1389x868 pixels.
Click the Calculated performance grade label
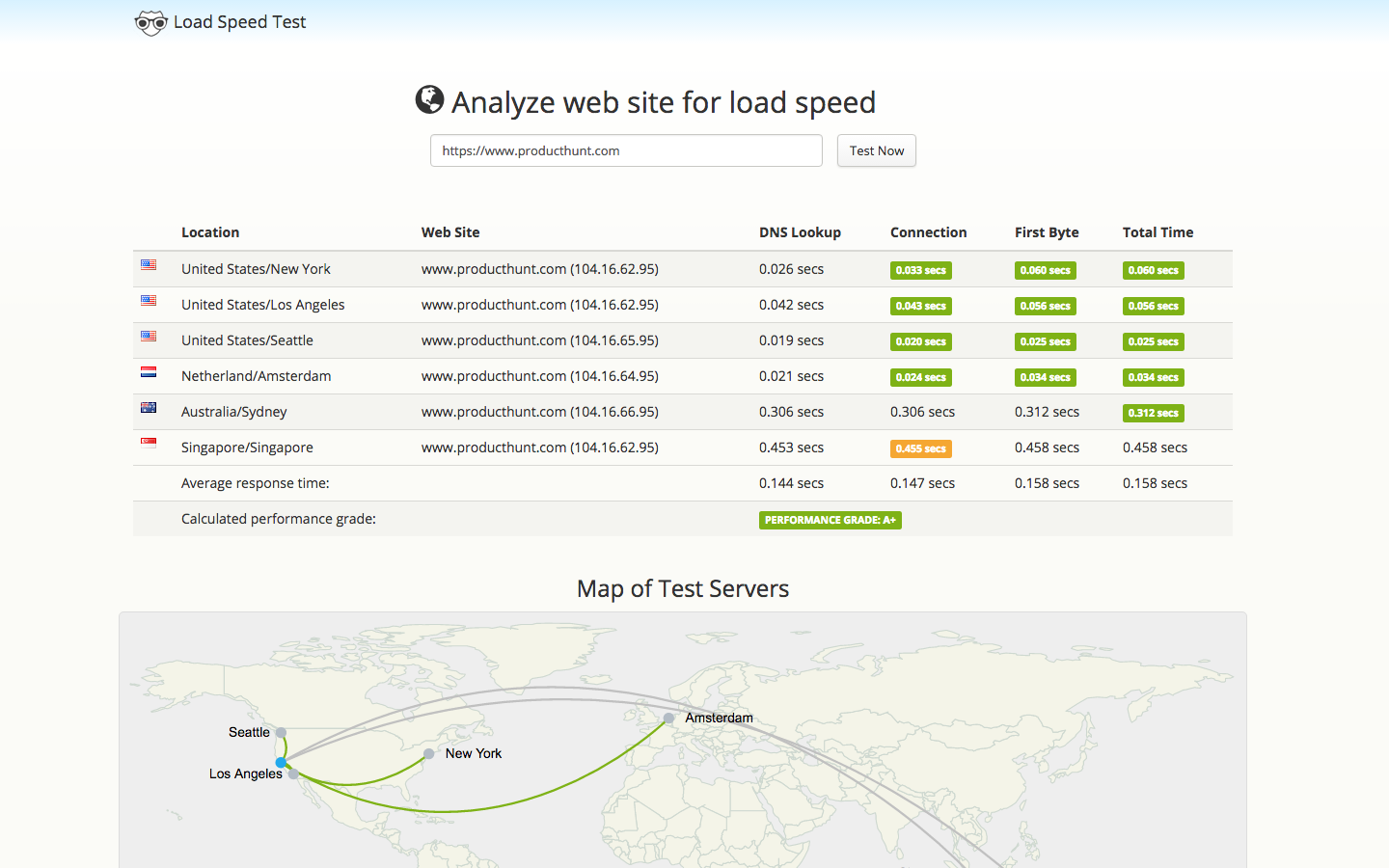click(x=279, y=519)
